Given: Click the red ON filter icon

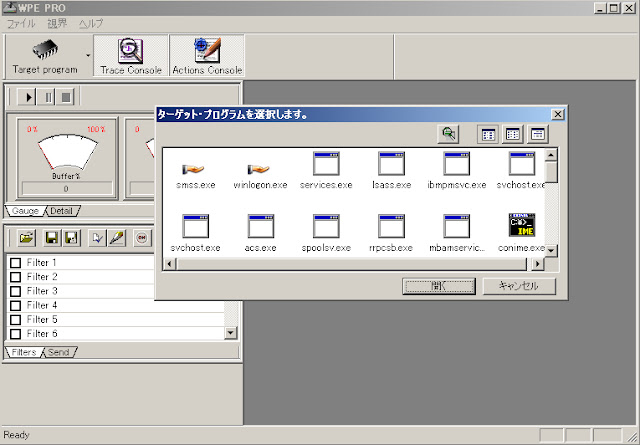Looking at the screenshot, I should (142, 238).
